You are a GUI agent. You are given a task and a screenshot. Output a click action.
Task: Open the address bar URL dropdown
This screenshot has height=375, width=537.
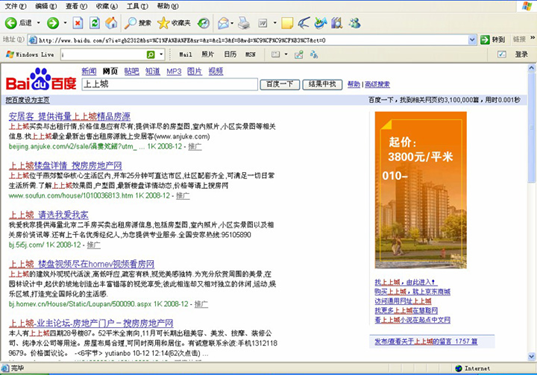472,40
